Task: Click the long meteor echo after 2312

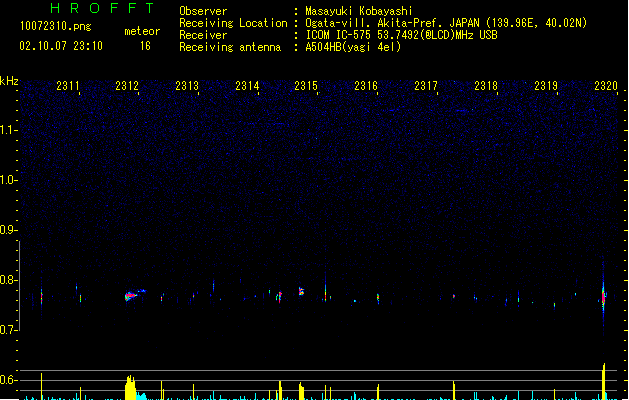Action: (x=134, y=295)
